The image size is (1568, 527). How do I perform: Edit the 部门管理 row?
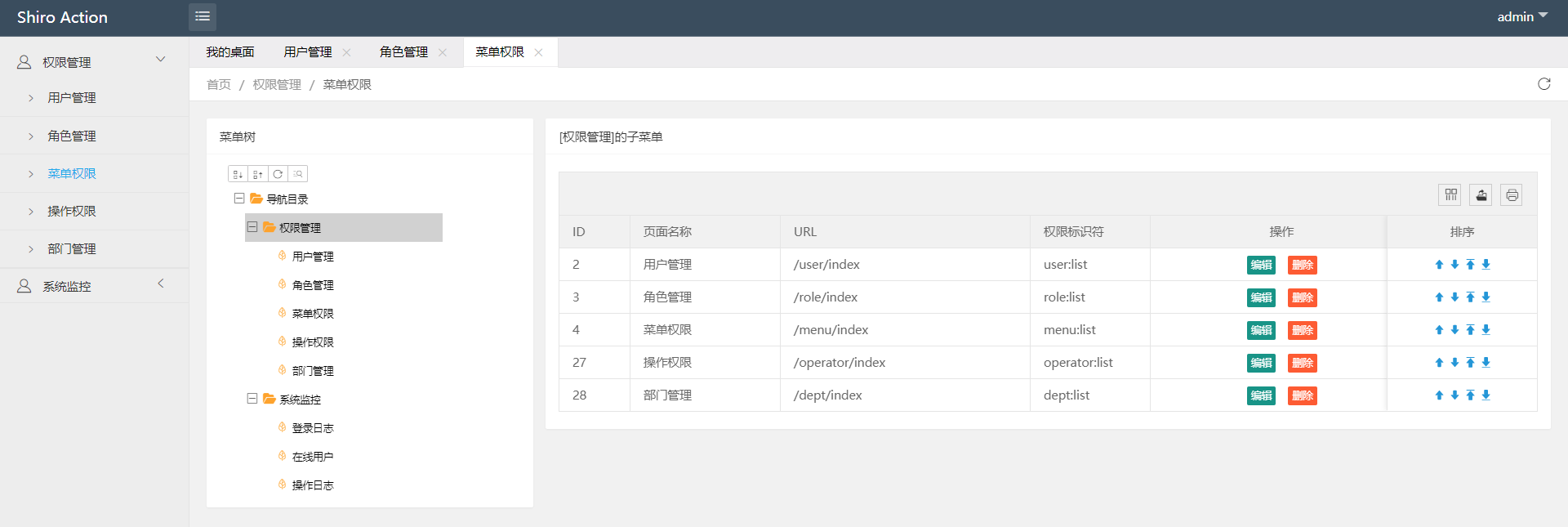click(x=1261, y=395)
